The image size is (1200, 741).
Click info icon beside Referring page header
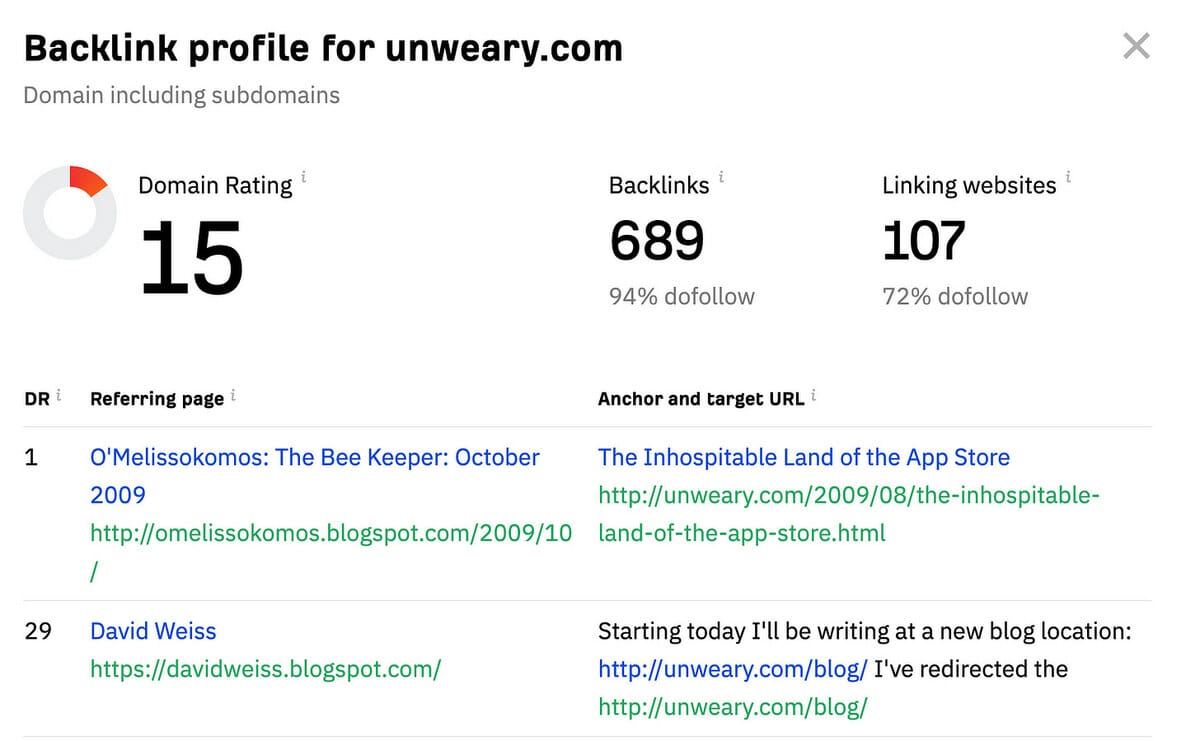233,396
